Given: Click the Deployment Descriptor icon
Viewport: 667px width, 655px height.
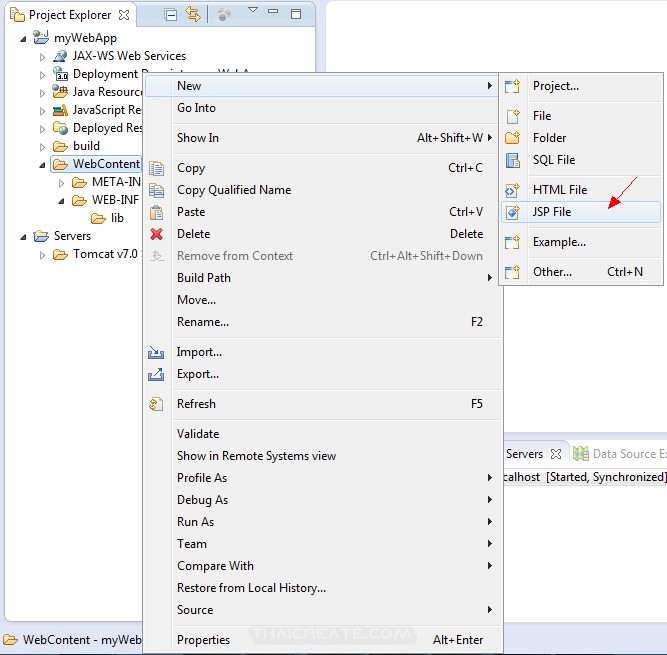Looking at the screenshot, I should click(x=60, y=74).
